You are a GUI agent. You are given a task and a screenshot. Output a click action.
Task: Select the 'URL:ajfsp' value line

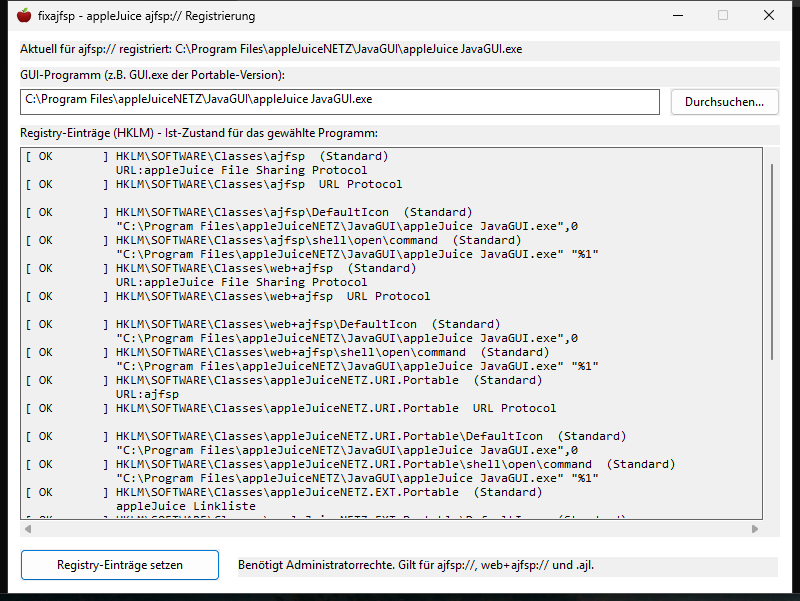click(147, 394)
